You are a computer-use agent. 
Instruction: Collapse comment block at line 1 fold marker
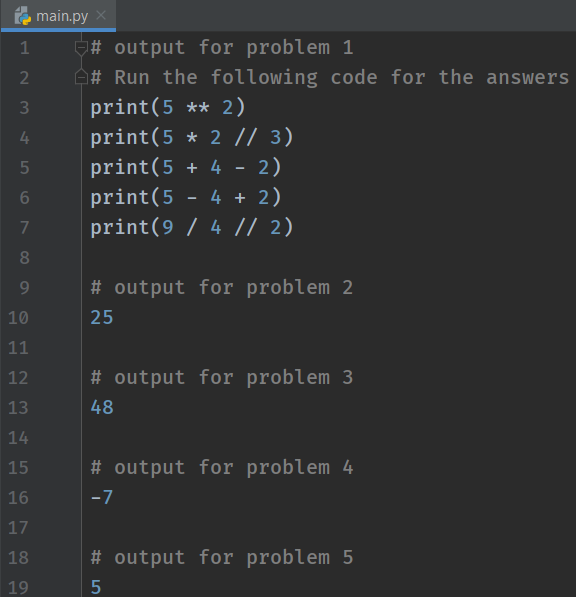pyautogui.click(x=81, y=48)
